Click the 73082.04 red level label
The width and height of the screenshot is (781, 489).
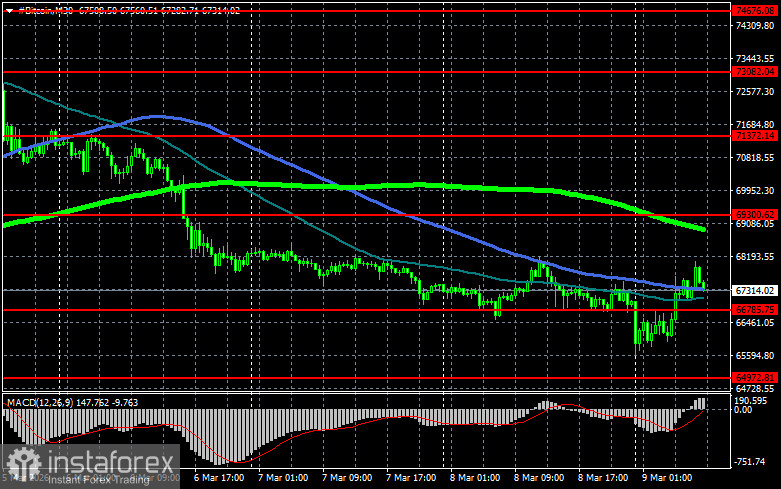756,72
